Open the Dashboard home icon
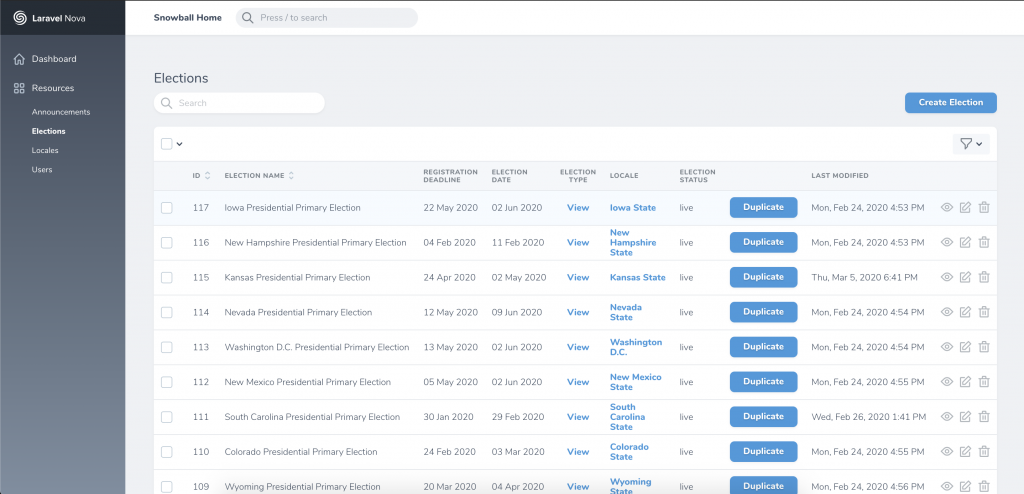Viewport: 1024px width, 494px height. 19,59
